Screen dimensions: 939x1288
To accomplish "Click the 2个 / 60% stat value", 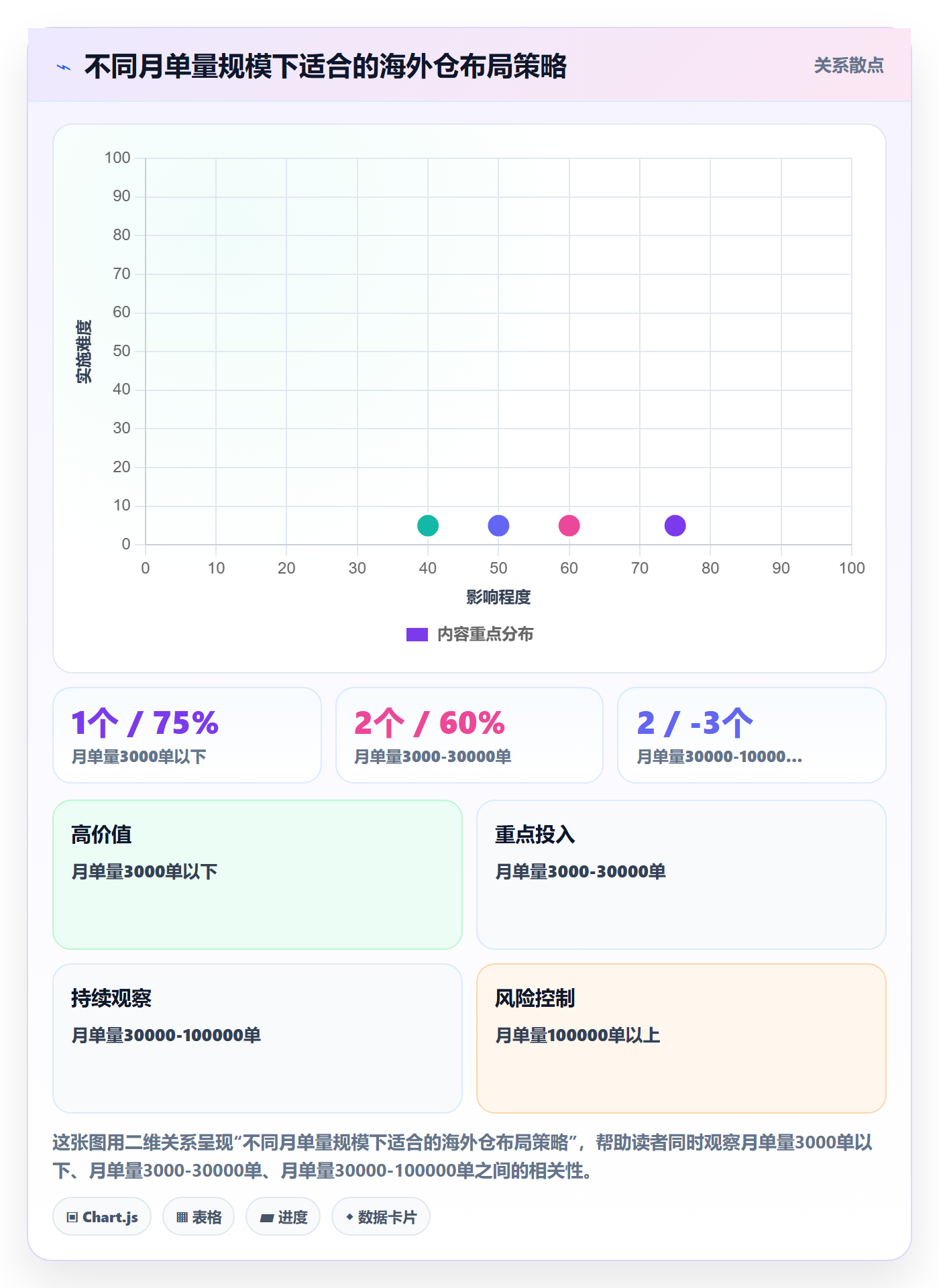I will pos(429,723).
